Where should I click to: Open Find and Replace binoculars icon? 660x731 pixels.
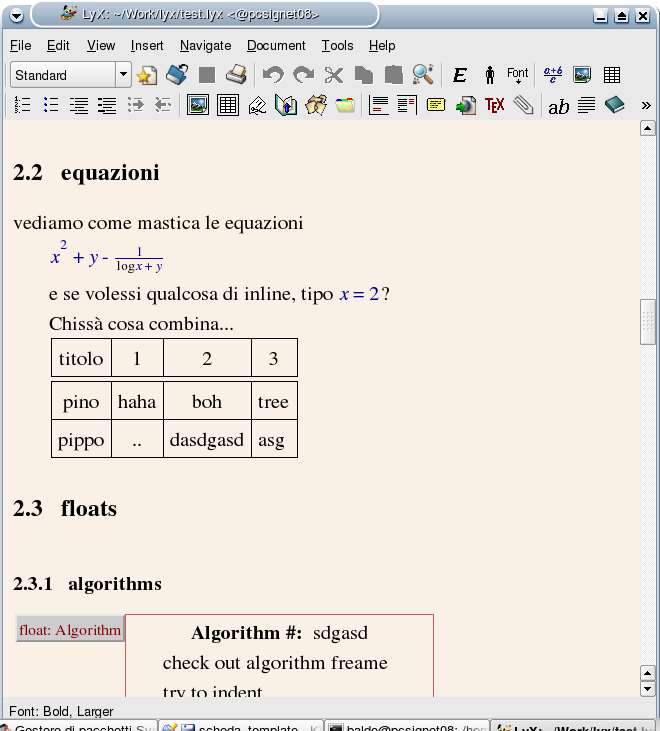(x=423, y=75)
